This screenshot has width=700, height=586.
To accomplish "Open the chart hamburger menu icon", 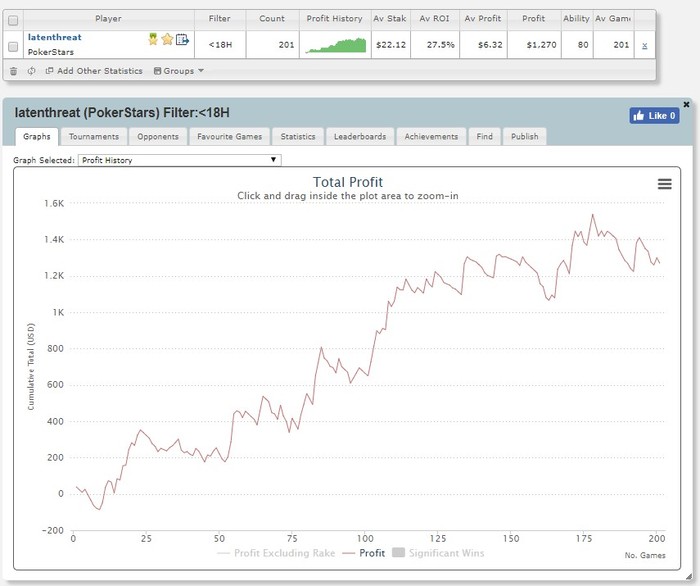I will click(665, 184).
